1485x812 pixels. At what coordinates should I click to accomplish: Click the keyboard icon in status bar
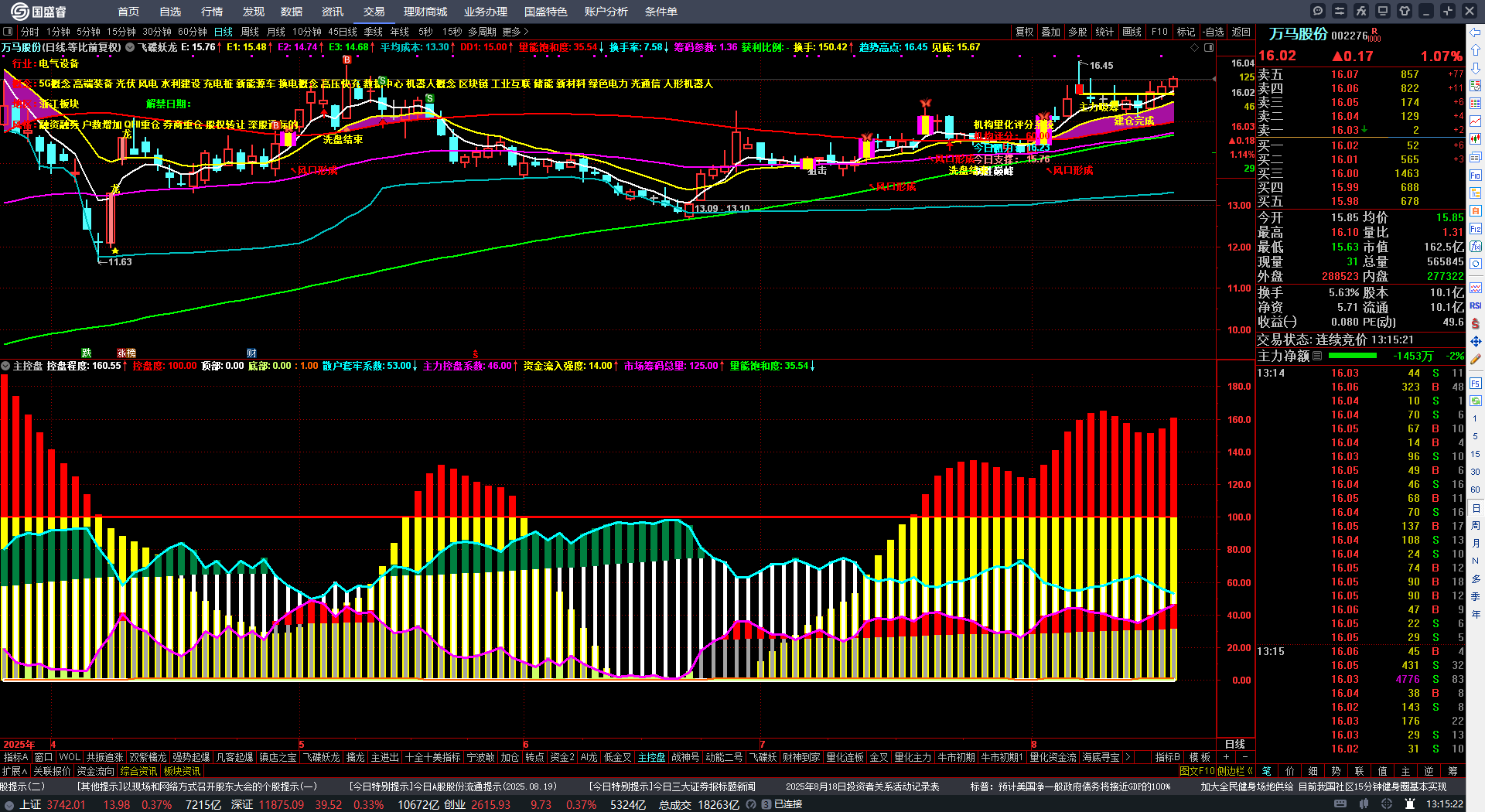[1340, 804]
